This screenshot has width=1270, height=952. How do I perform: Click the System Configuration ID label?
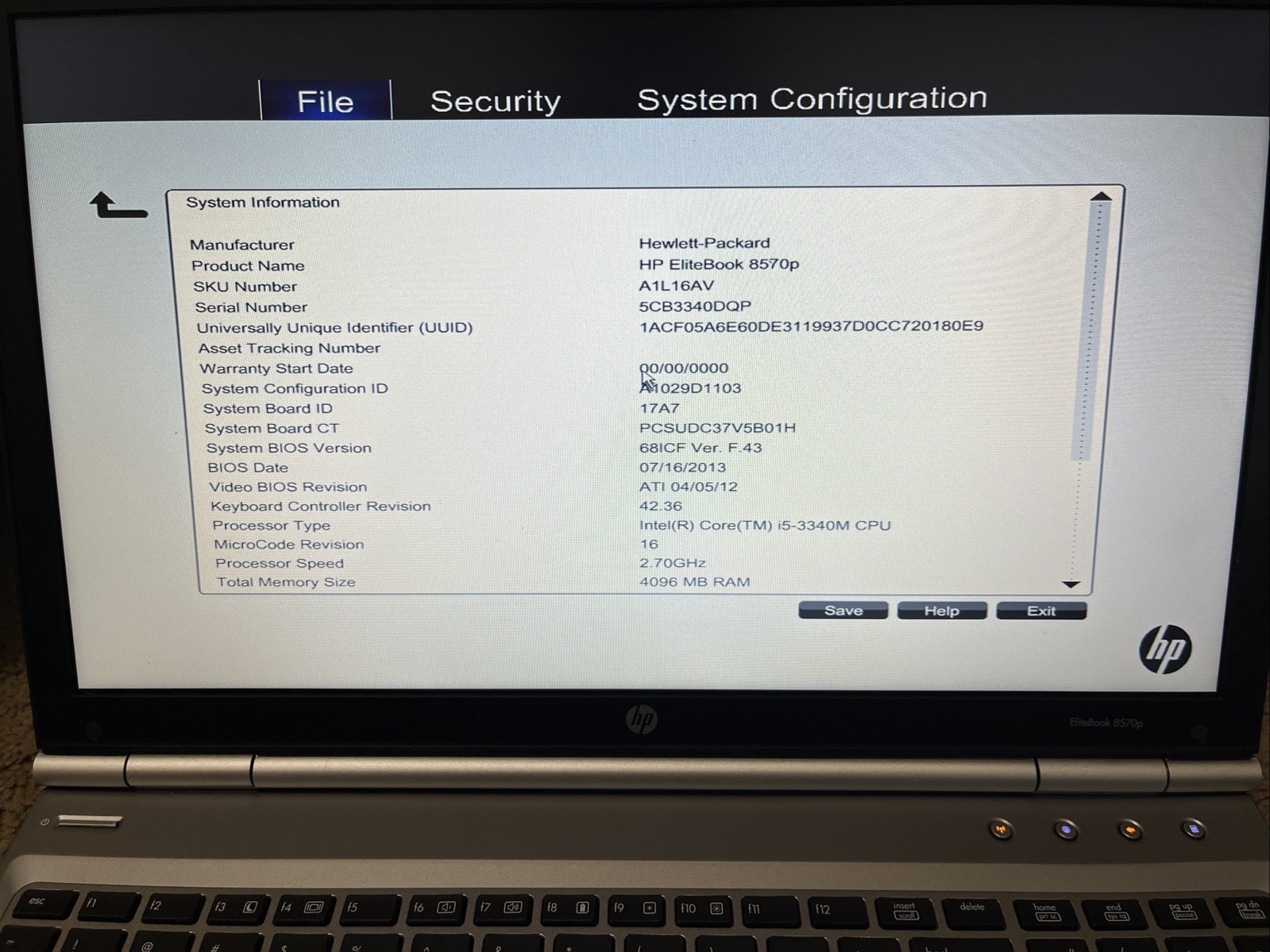coord(295,388)
